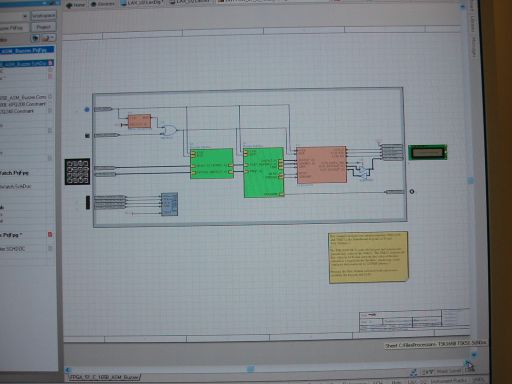
Task: Click the Home navigation icon
Action: 69,5
